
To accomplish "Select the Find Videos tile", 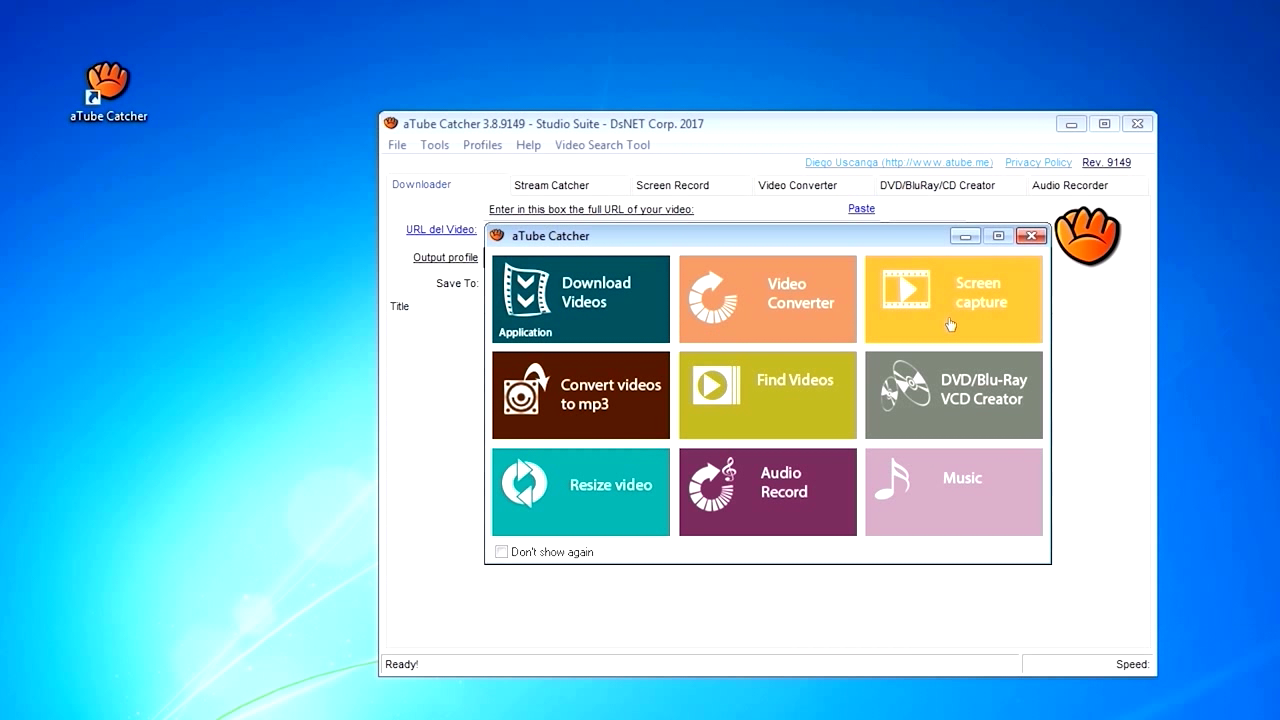I will [x=767, y=395].
